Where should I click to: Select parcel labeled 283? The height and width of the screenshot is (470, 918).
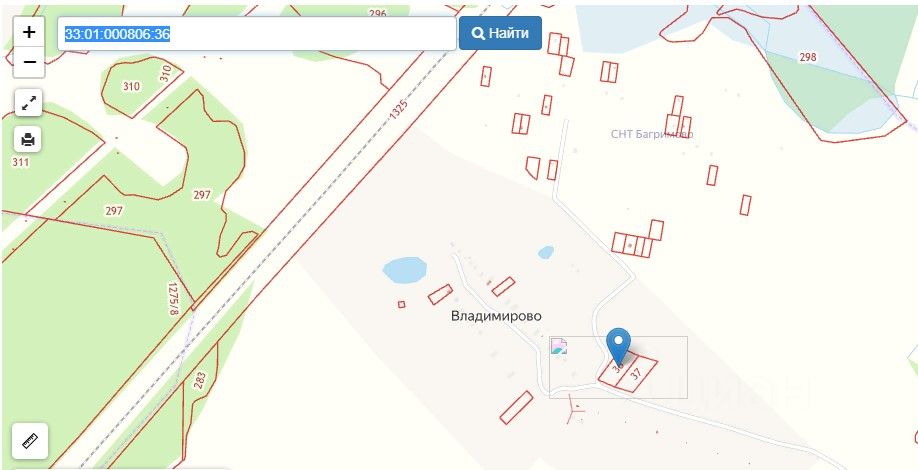pos(200,378)
